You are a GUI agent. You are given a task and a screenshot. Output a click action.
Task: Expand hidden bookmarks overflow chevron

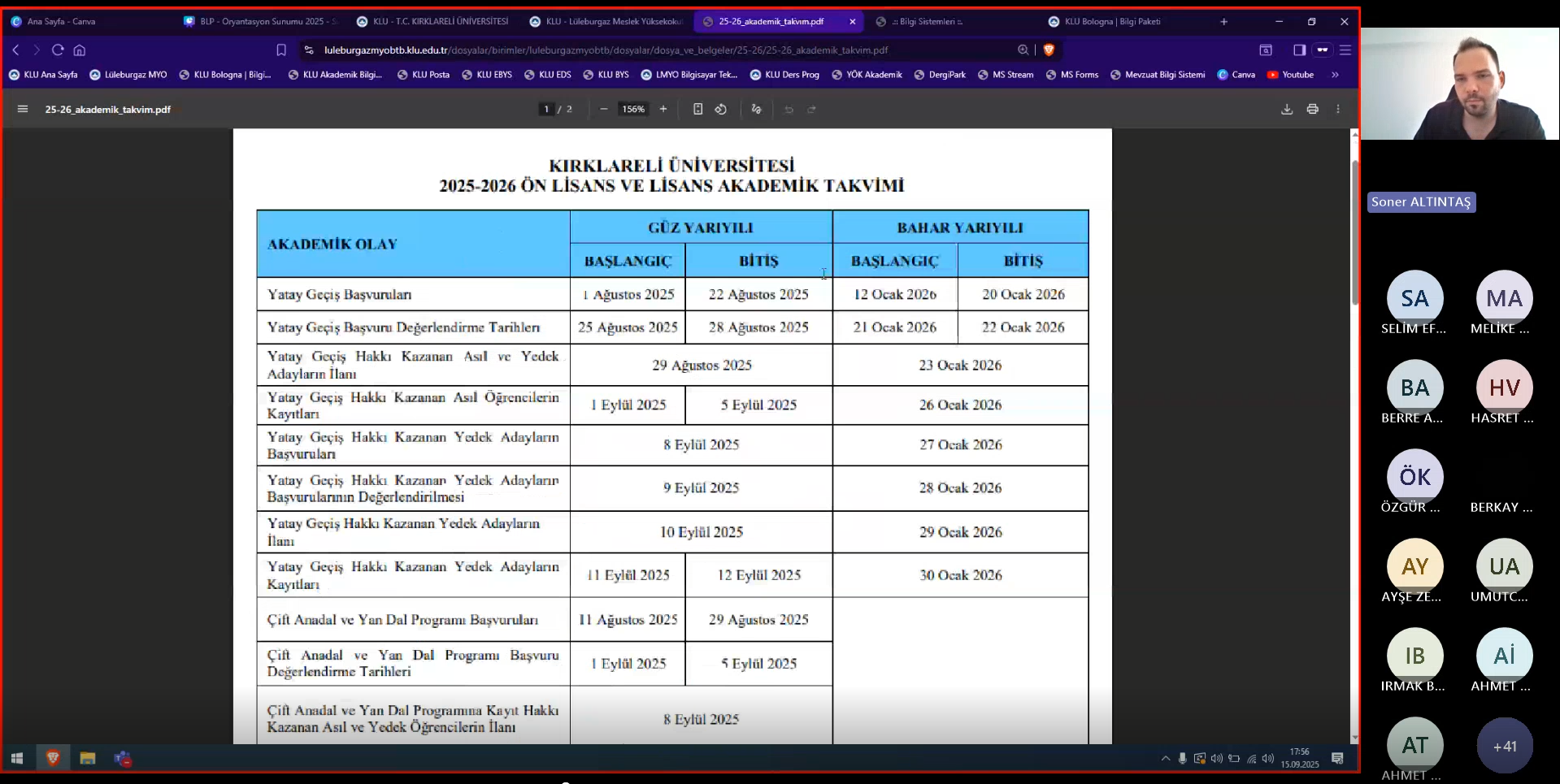tap(1335, 75)
